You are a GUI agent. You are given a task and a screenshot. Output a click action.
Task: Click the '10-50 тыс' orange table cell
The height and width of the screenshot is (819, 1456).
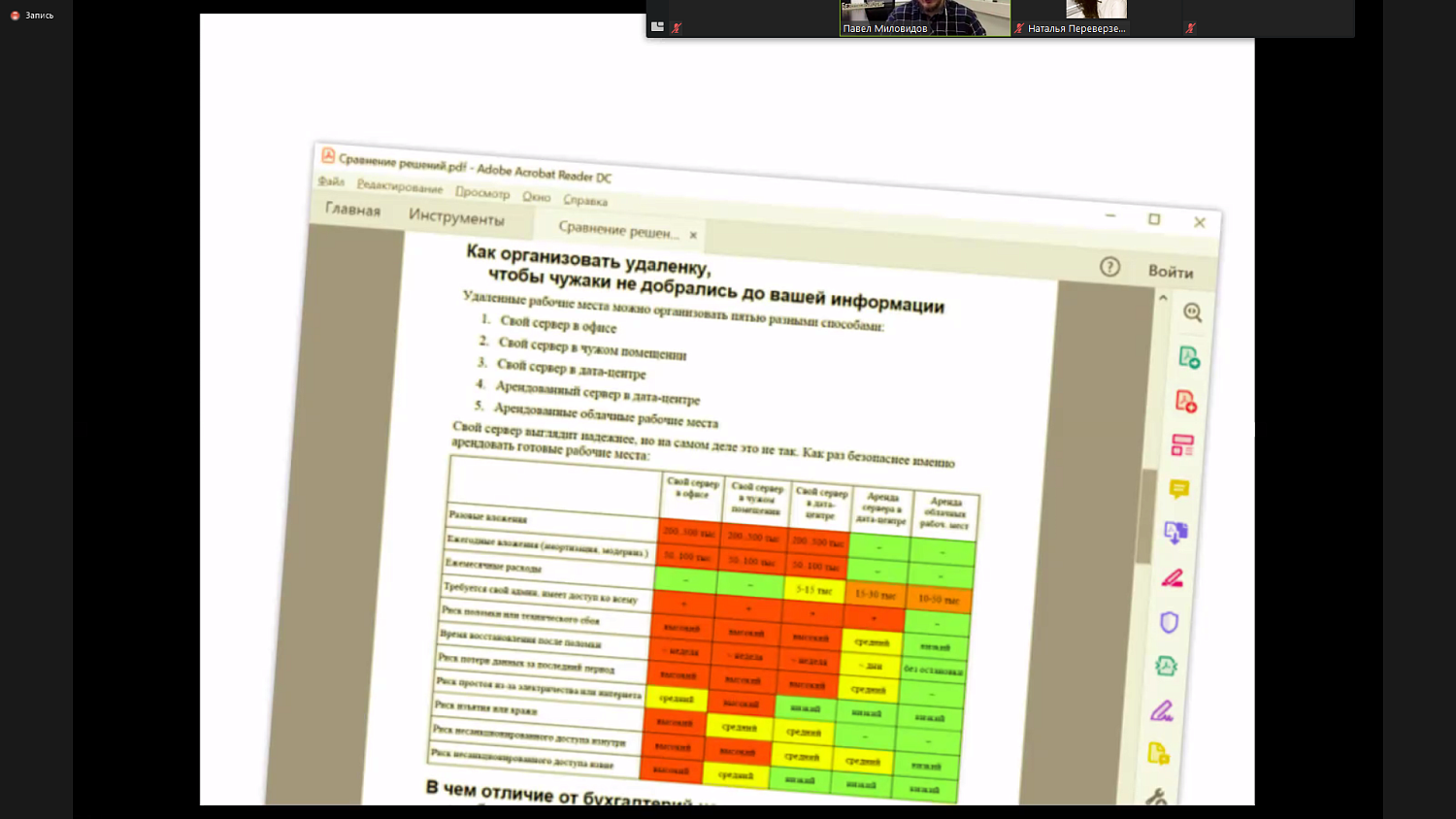click(937, 600)
